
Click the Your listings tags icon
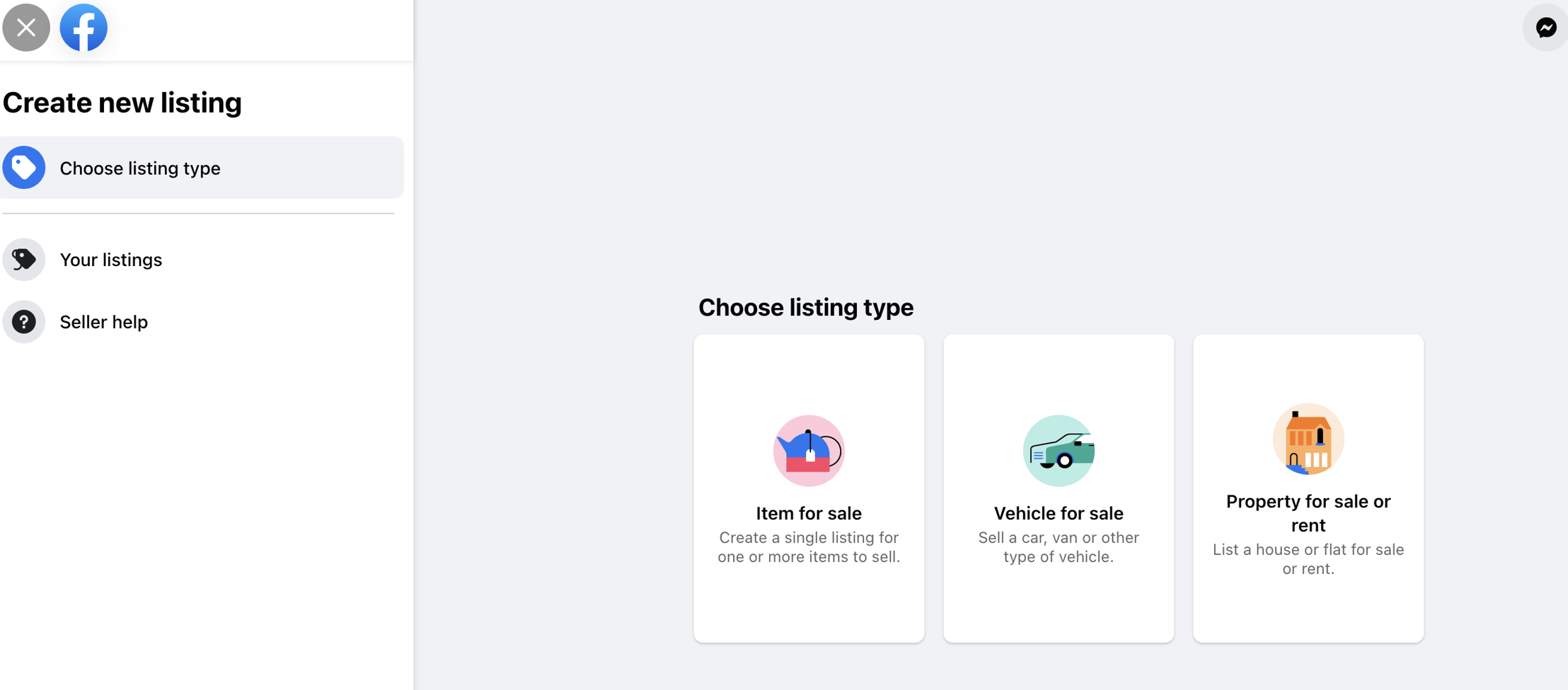point(24,259)
